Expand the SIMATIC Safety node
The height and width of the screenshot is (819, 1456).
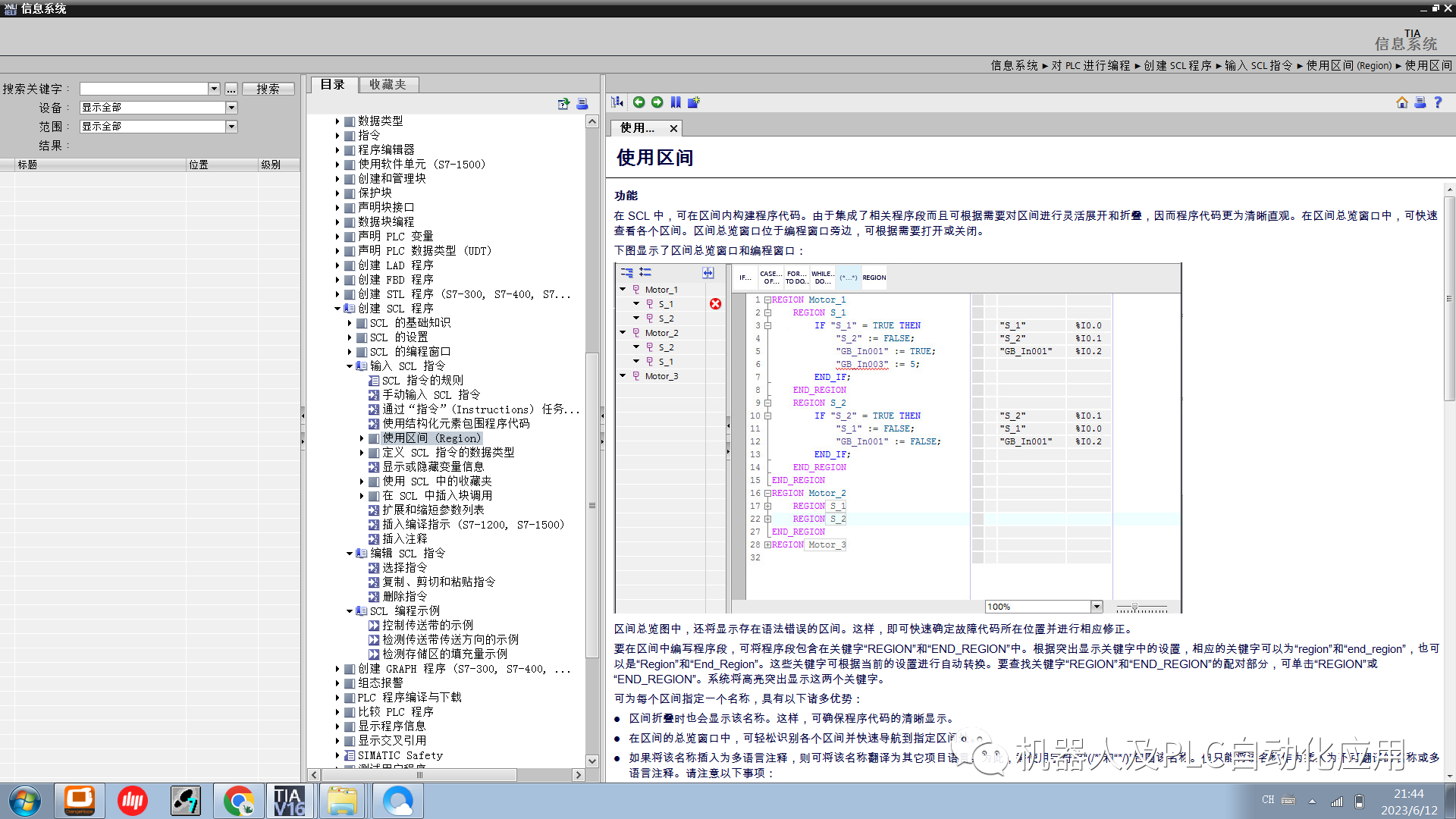point(337,755)
